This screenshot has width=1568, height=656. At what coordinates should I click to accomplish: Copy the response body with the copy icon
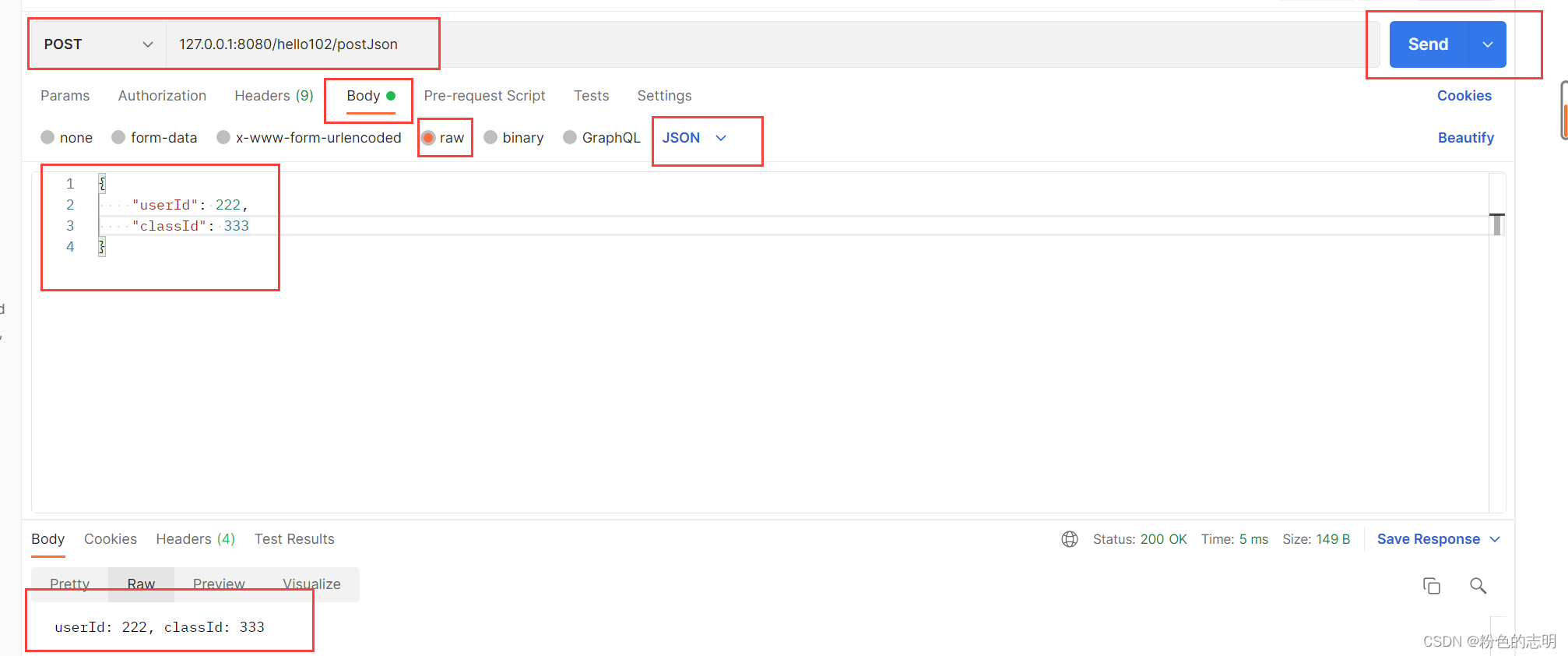(x=1431, y=586)
